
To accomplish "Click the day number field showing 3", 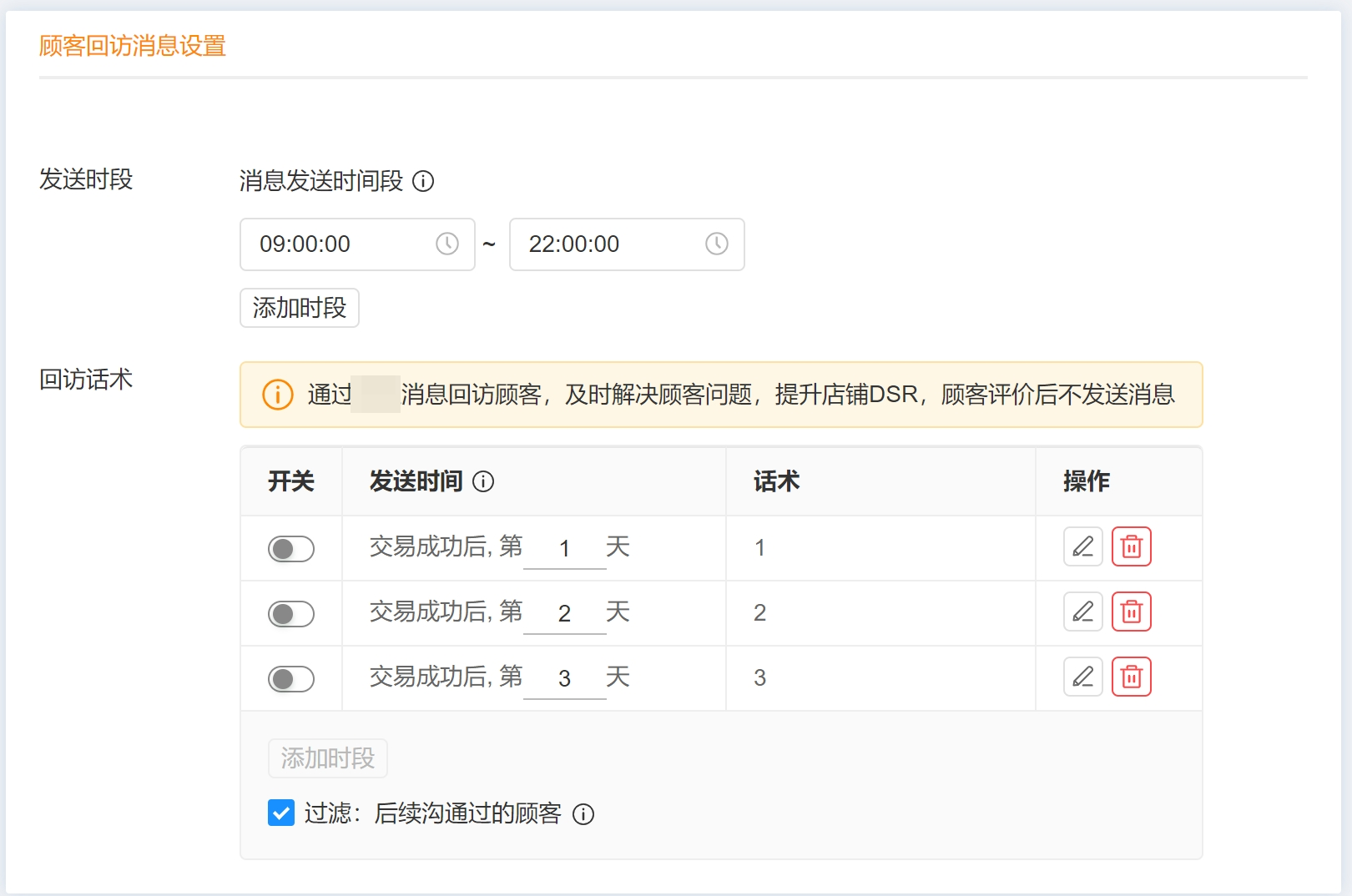I will [x=565, y=678].
